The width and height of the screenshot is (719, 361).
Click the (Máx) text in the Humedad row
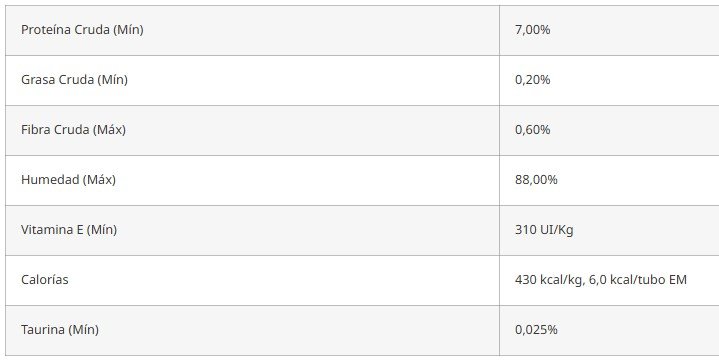click(x=99, y=180)
